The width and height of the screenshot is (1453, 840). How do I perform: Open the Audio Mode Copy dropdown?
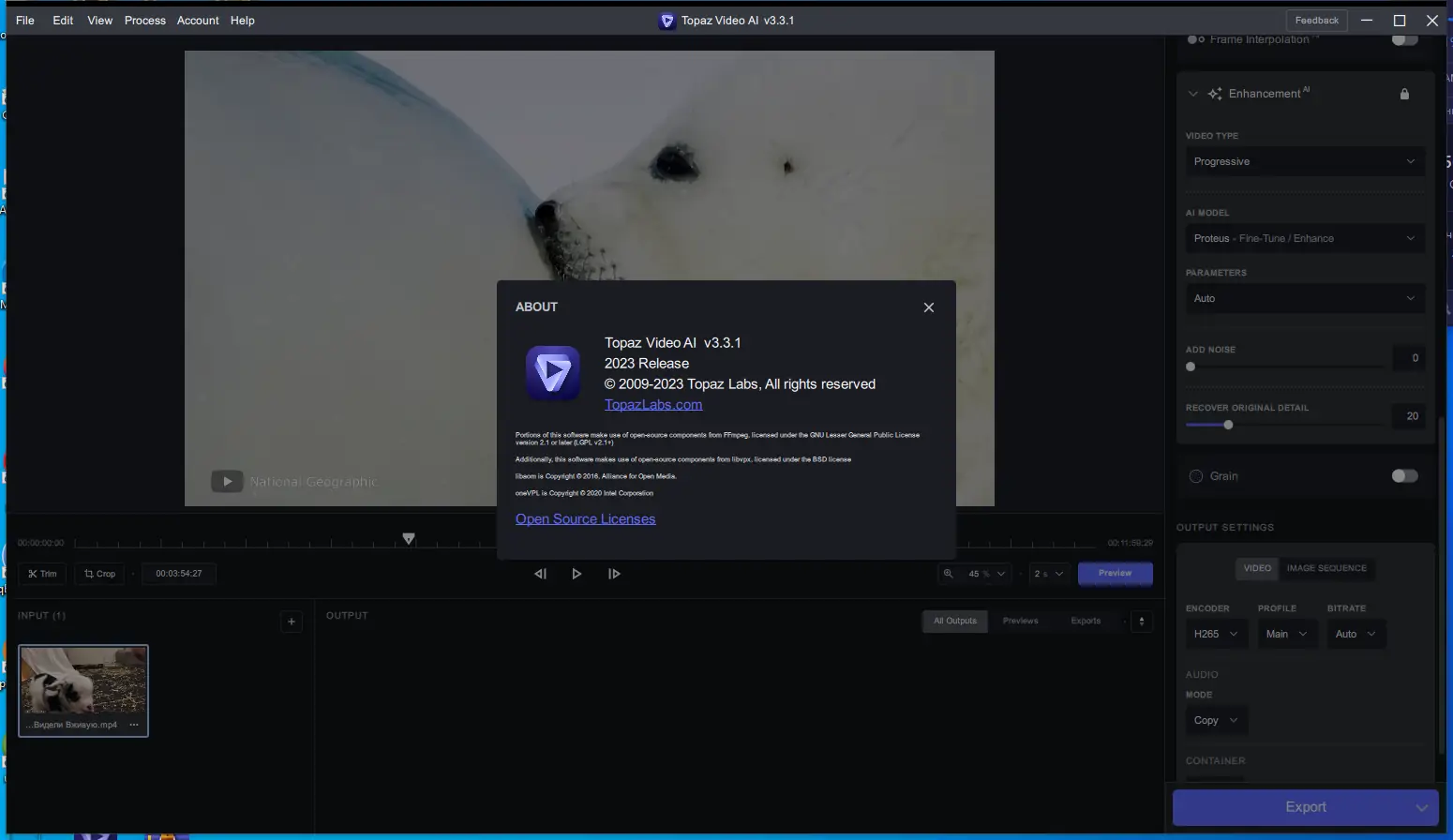tap(1217, 720)
